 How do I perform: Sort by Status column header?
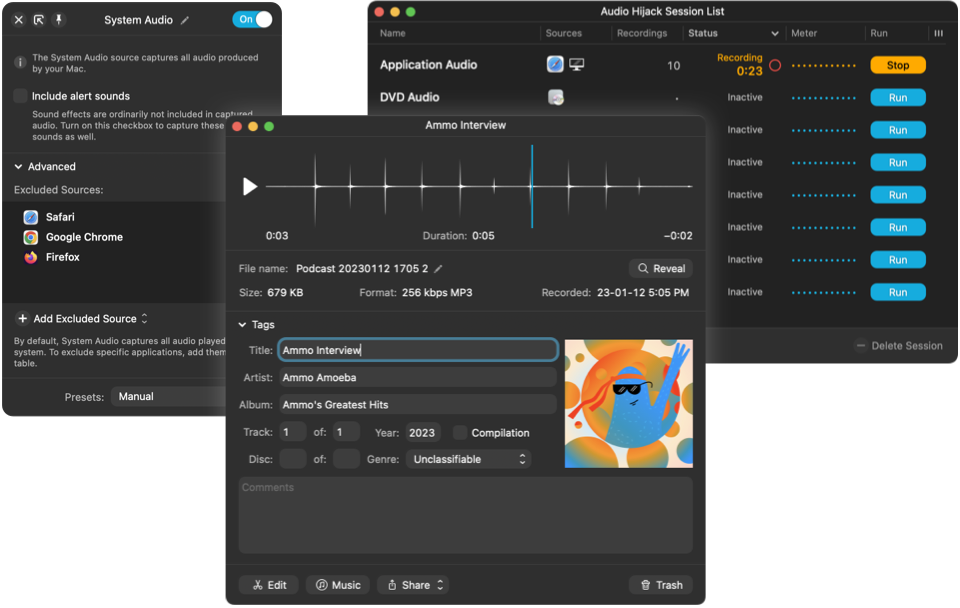coord(703,33)
